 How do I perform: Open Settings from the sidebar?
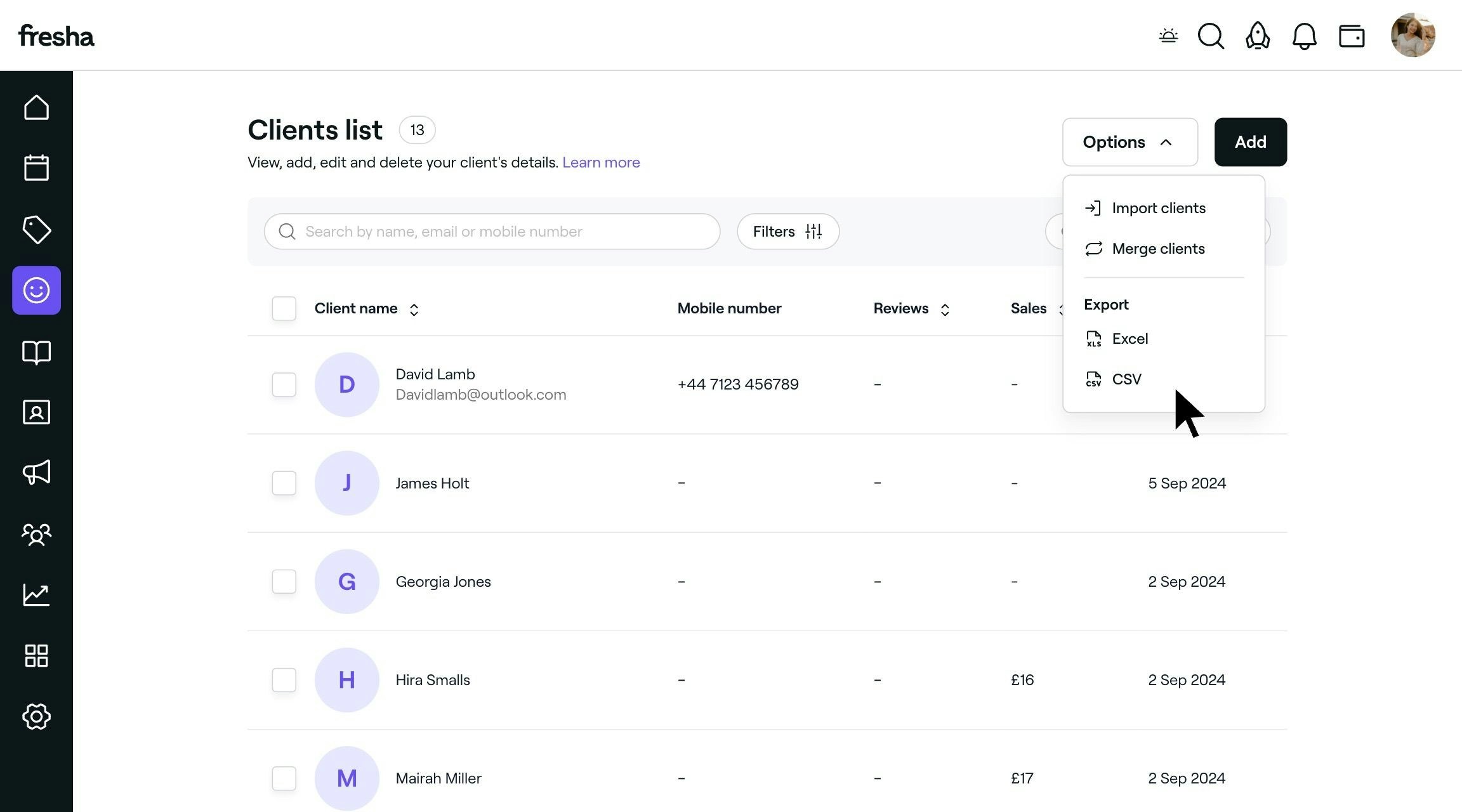pyautogui.click(x=36, y=716)
